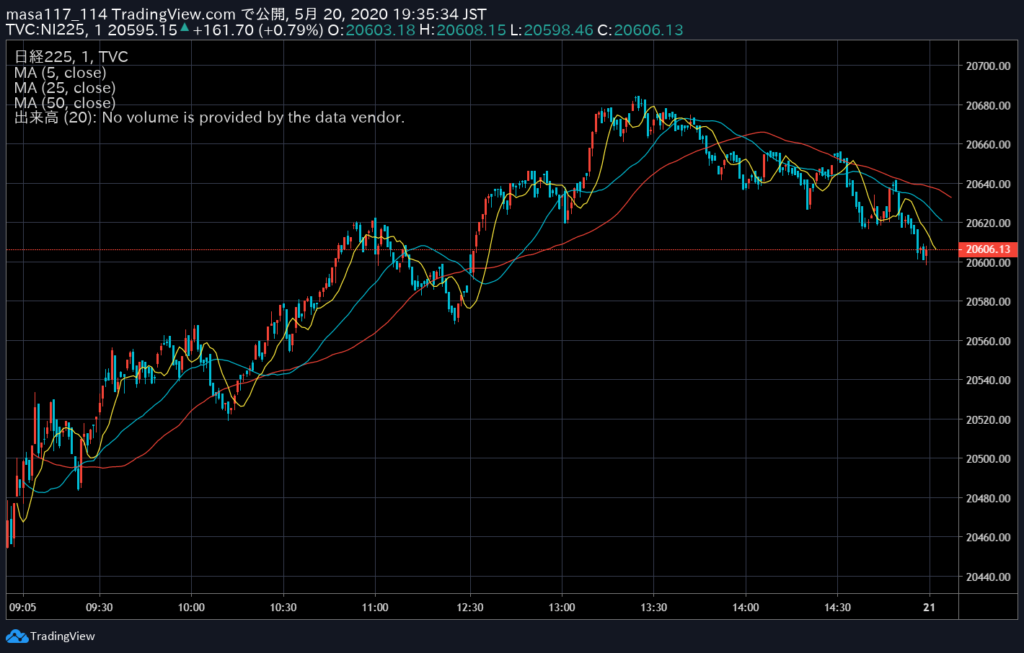Click the 13:00 time axis label
The height and width of the screenshot is (653, 1024).
point(562,607)
